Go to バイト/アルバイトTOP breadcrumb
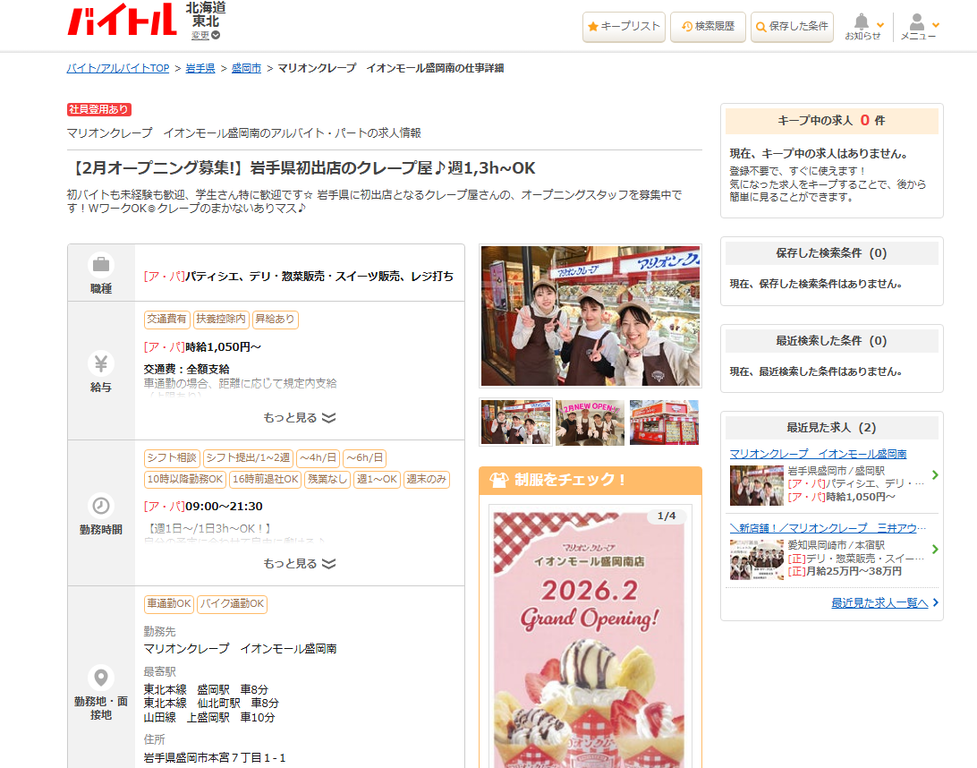Viewport: 977px width, 768px height. click(x=118, y=68)
